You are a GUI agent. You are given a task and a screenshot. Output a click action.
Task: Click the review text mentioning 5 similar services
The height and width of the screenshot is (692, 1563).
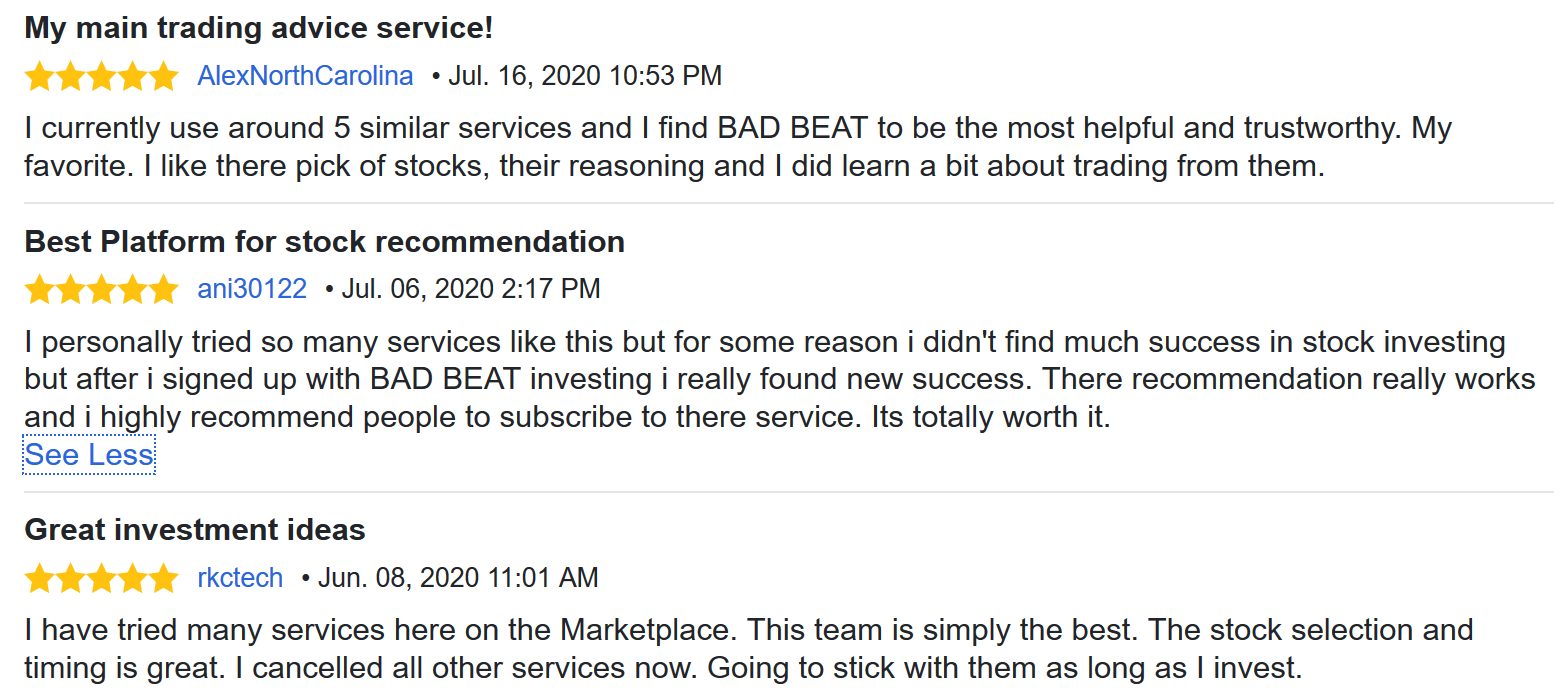point(738,147)
